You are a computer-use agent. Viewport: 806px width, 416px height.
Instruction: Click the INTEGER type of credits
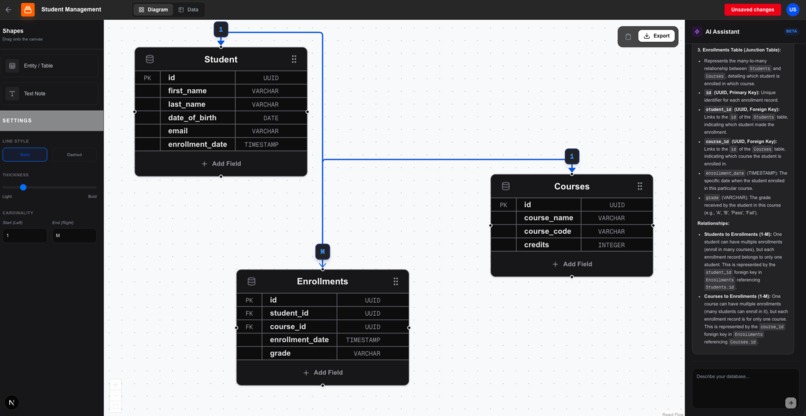tap(611, 245)
